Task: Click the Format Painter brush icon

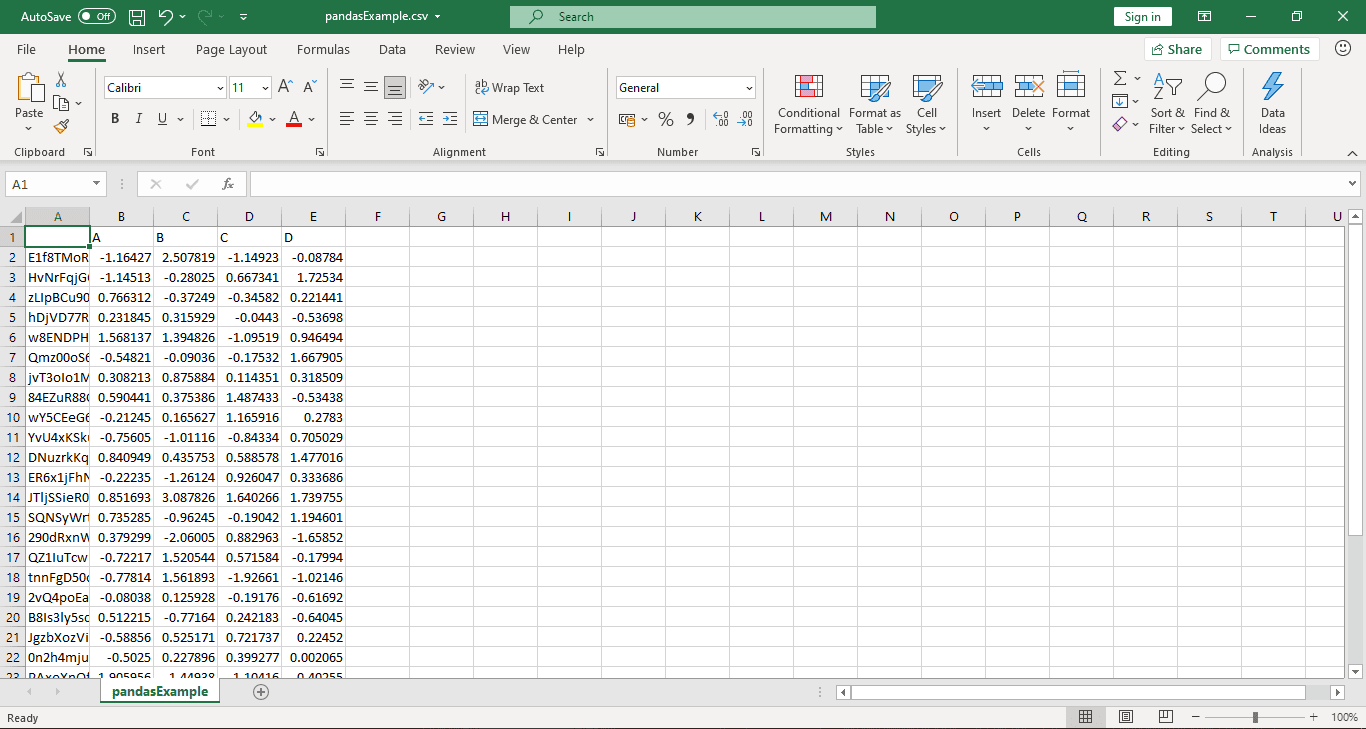Action: (x=61, y=127)
